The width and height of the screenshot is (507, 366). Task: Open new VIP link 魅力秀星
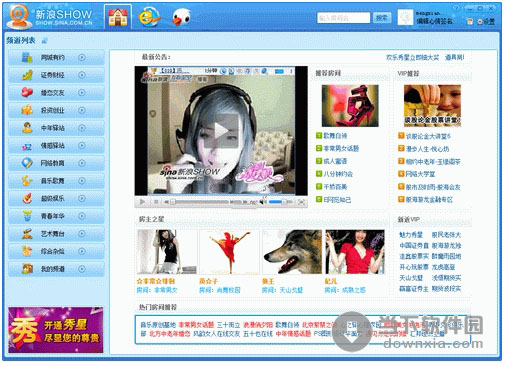click(411, 235)
